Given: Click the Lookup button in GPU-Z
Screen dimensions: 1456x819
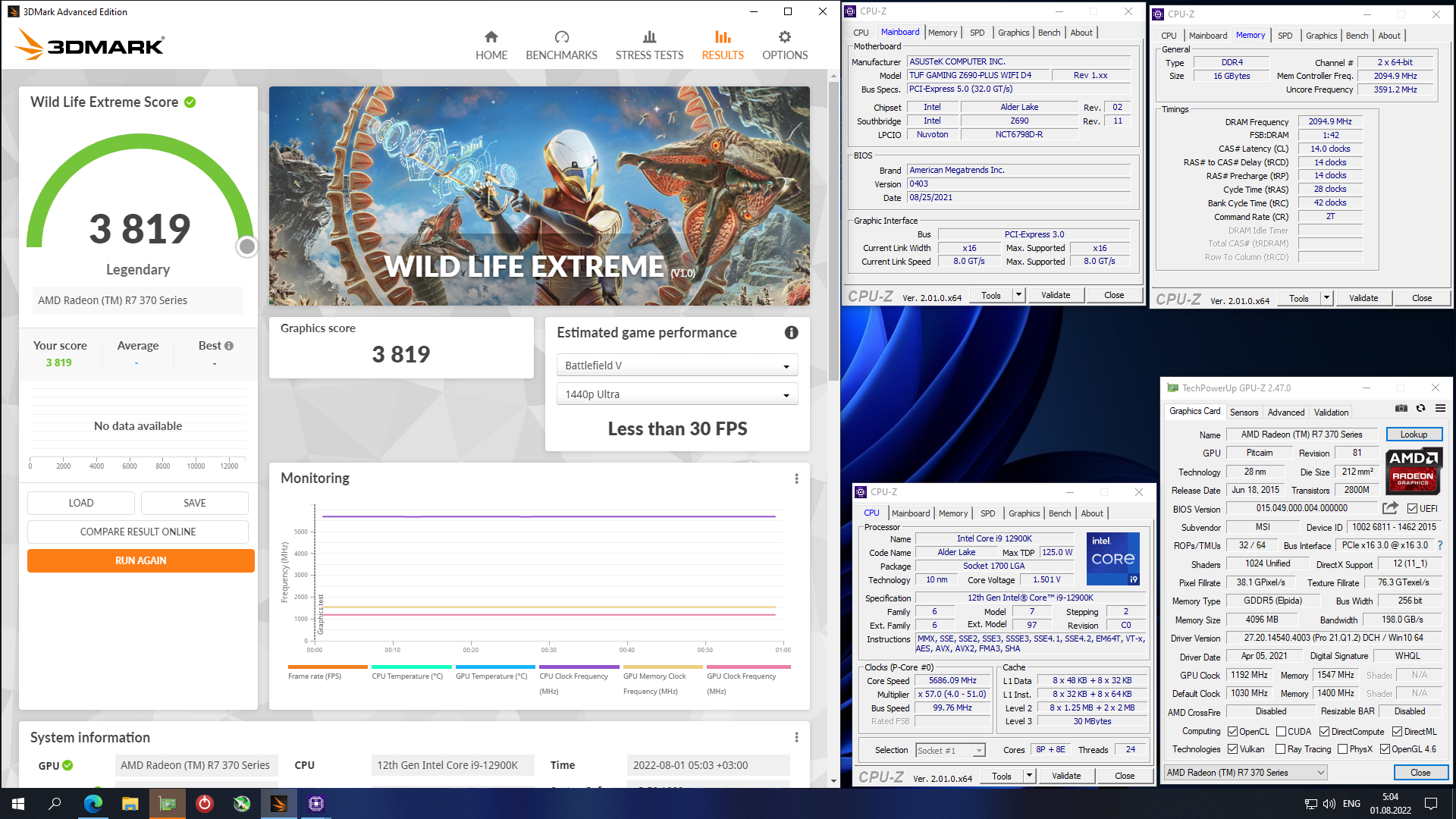Looking at the screenshot, I should (1414, 435).
